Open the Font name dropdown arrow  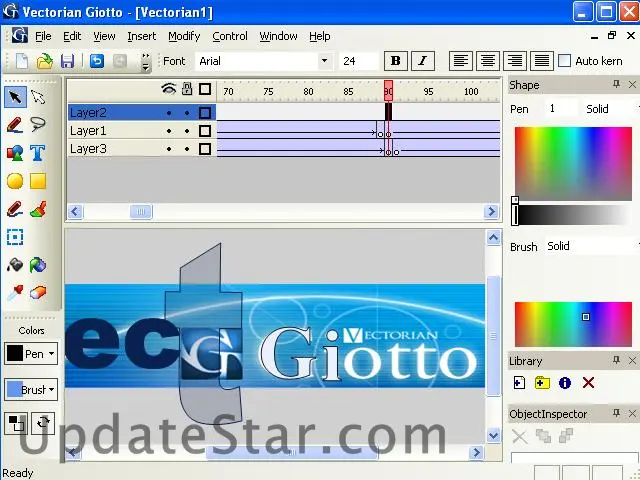point(324,61)
